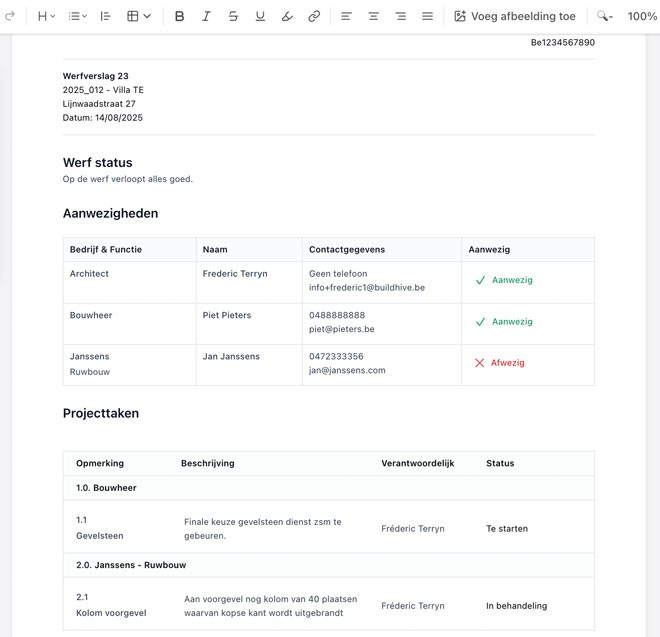Toggle bold formatting
Image resolution: width=660 pixels, height=637 pixels.
pos(180,16)
